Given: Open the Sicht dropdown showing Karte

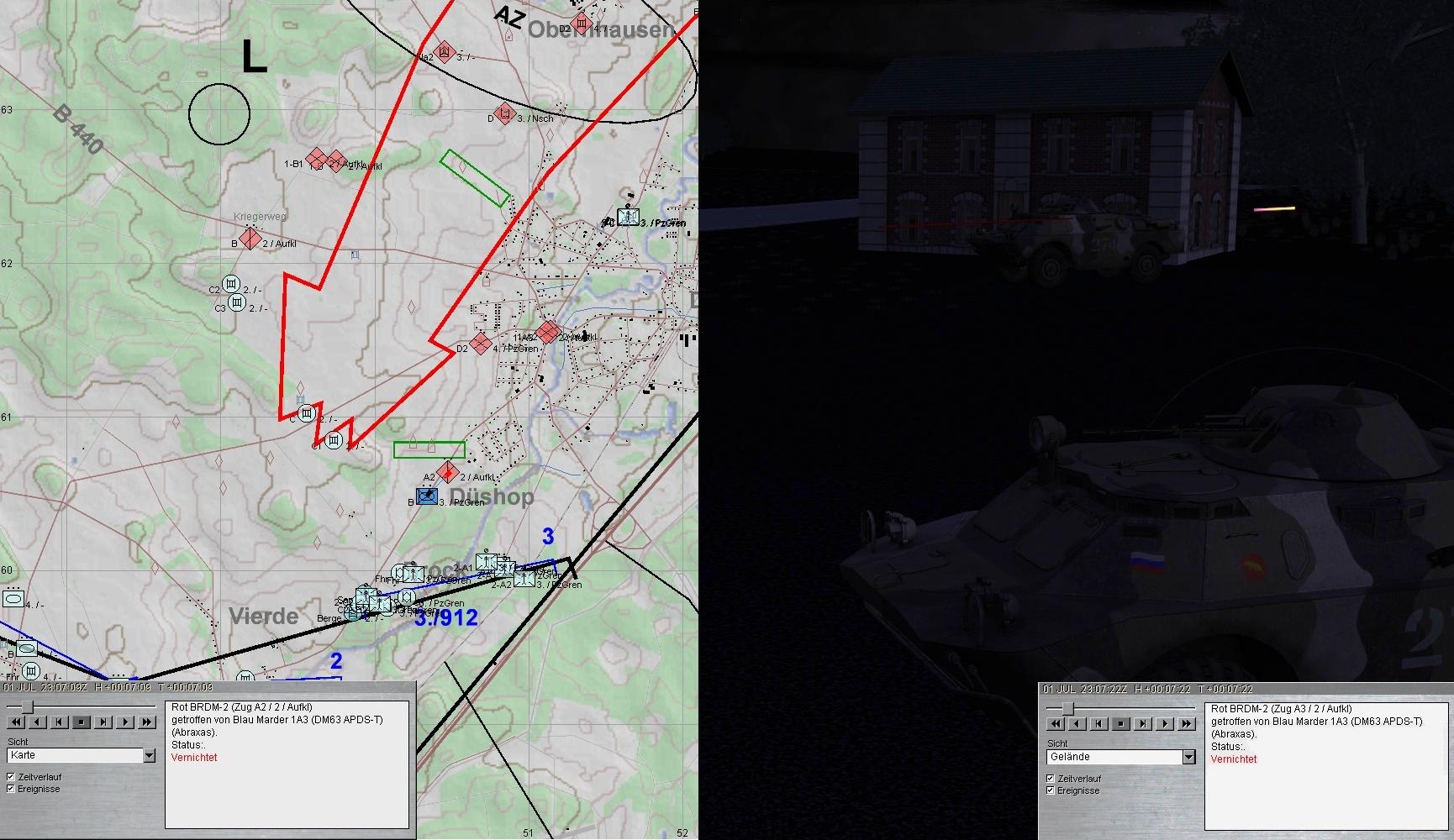Looking at the screenshot, I should coord(149,755).
